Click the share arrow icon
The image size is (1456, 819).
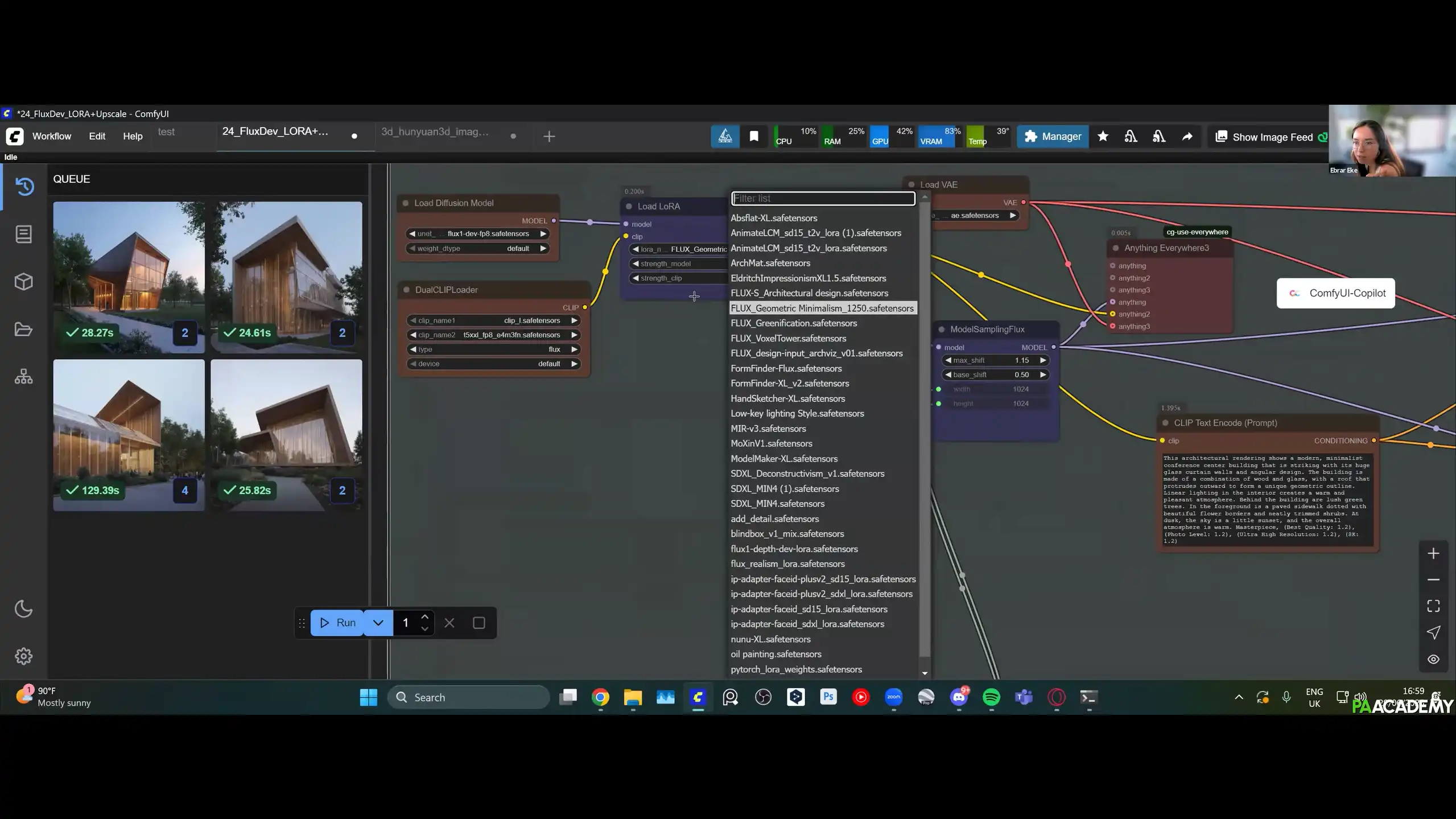point(1187,137)
